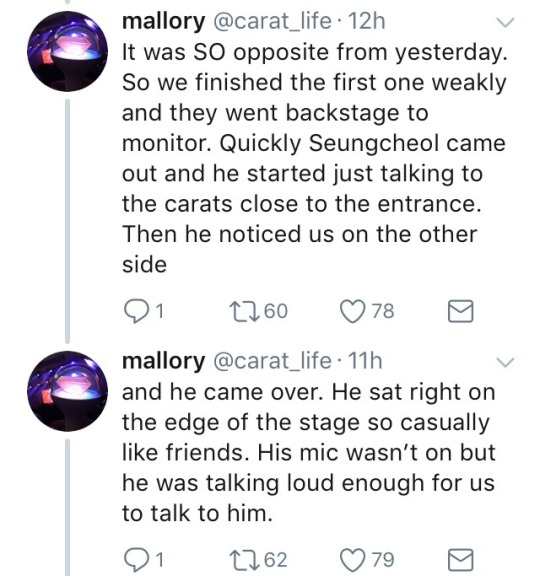
Task: Like the tweet with 79 likes
Action: pyautogui.click(x=352, y=560)
